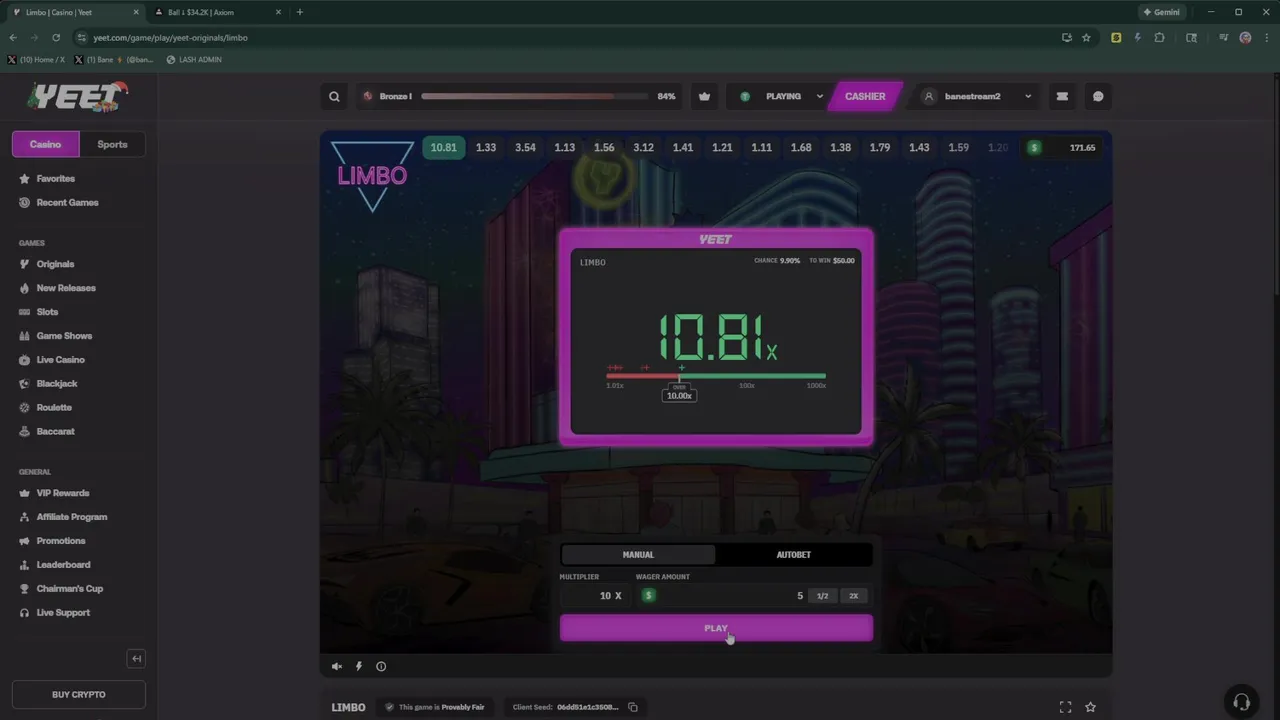1280x720 pixels.
Task: Open headset support chat bubble
Action: click(x=1241, y=701)
